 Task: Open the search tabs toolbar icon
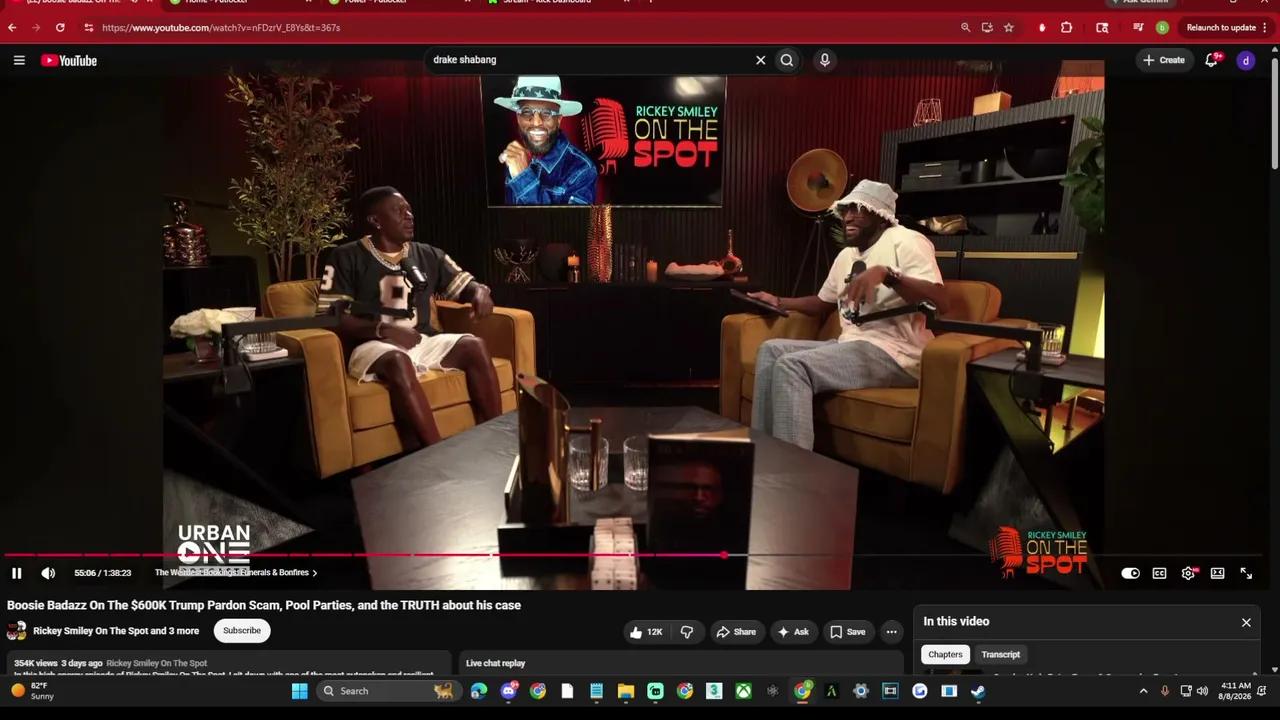pyautogui.click(x=1102, y=28)
